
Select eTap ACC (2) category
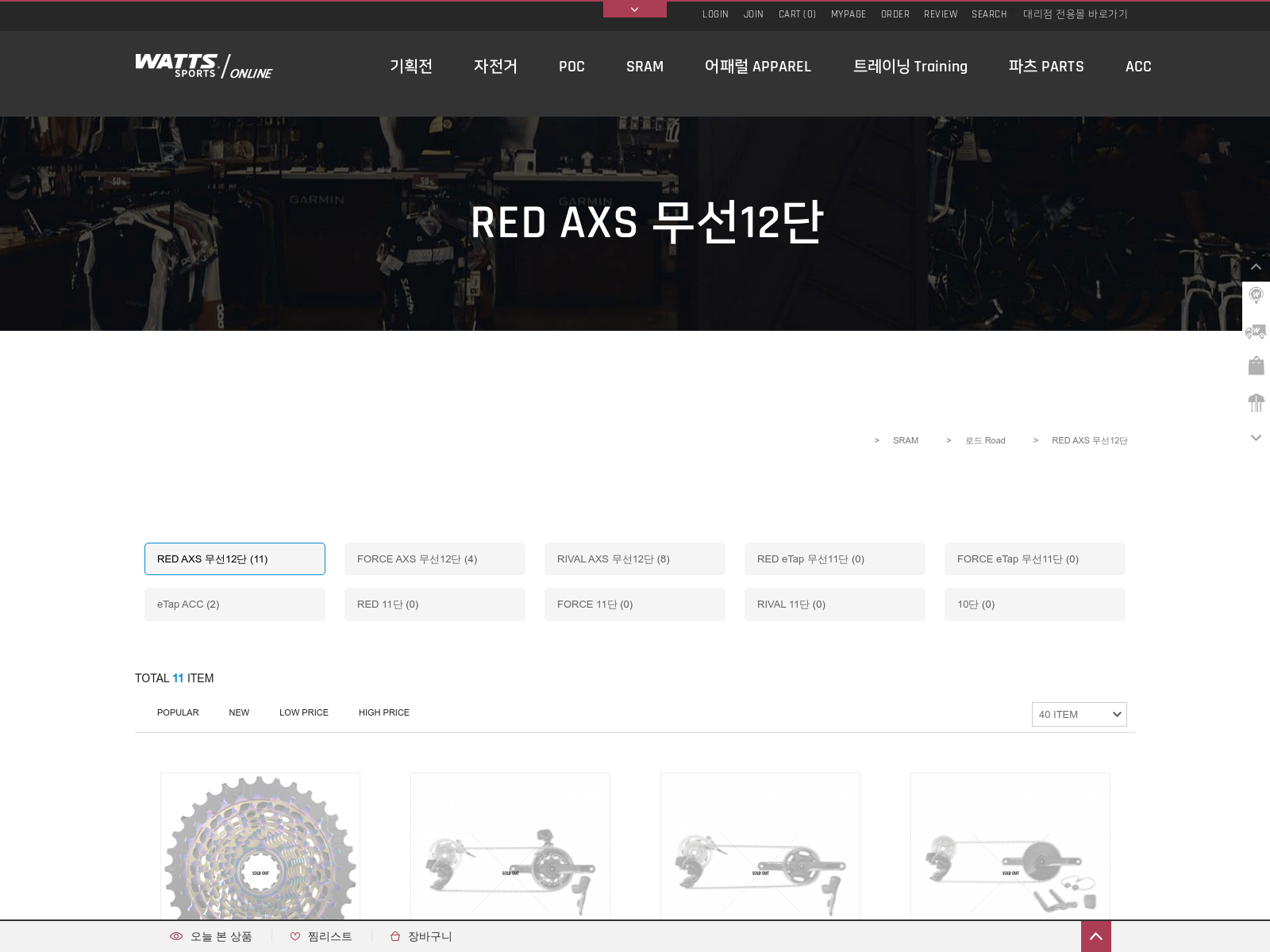235,605
